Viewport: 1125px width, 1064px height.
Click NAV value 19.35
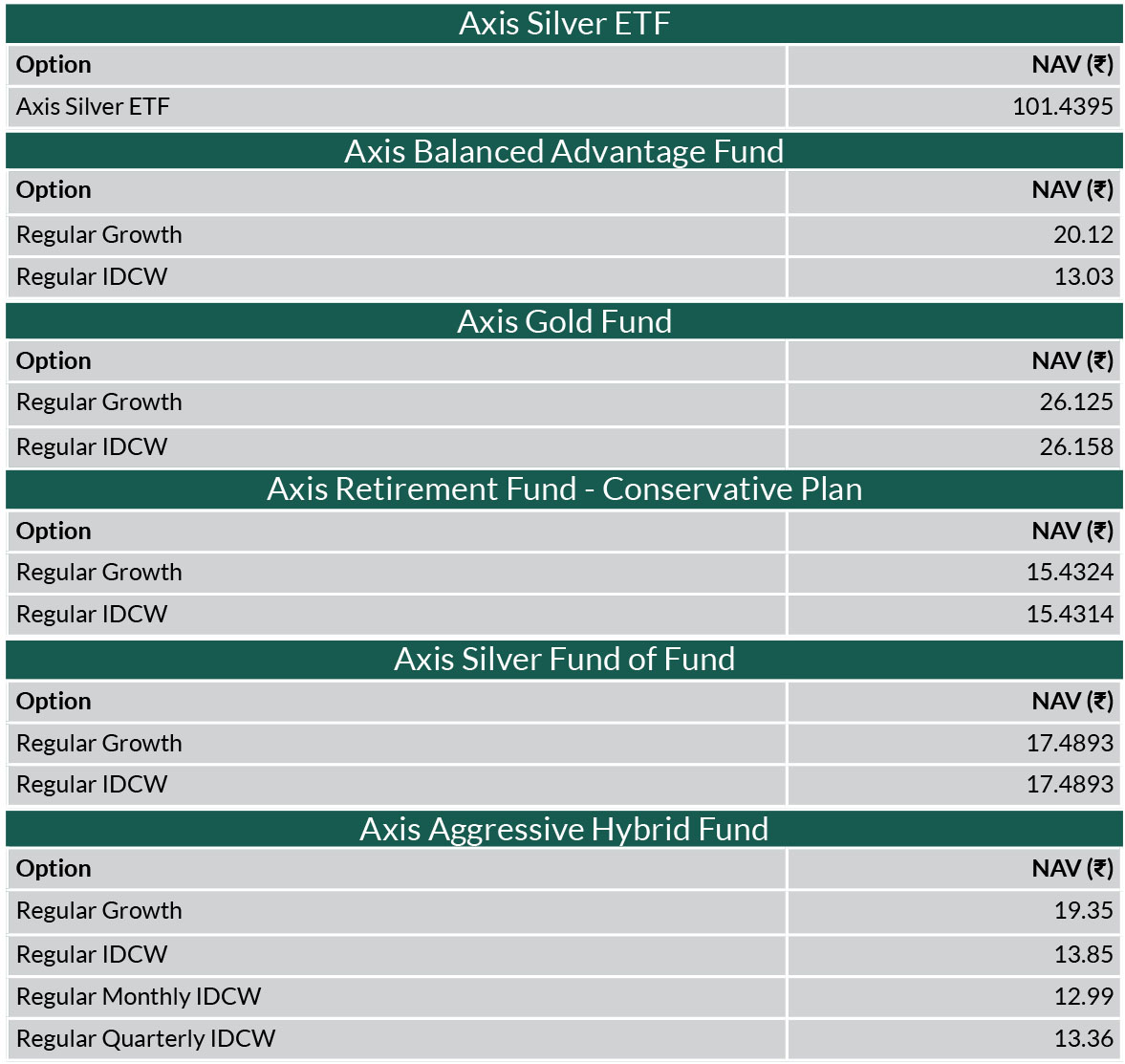(1083, 910)
